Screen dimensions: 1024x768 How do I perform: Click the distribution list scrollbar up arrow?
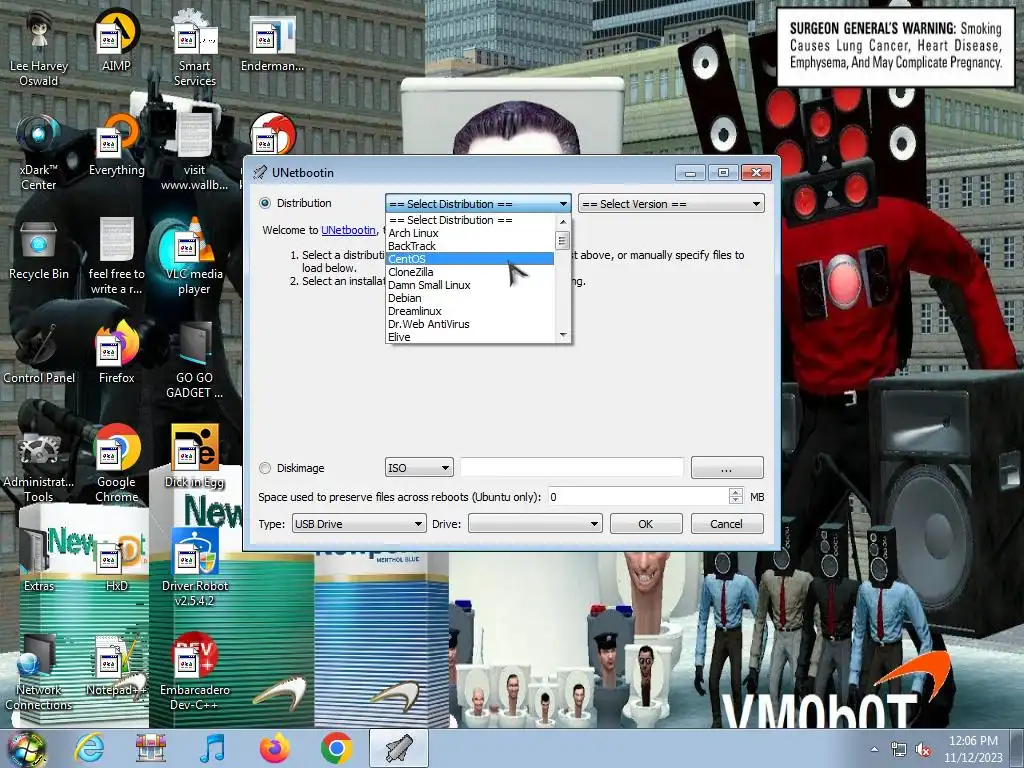563,222
